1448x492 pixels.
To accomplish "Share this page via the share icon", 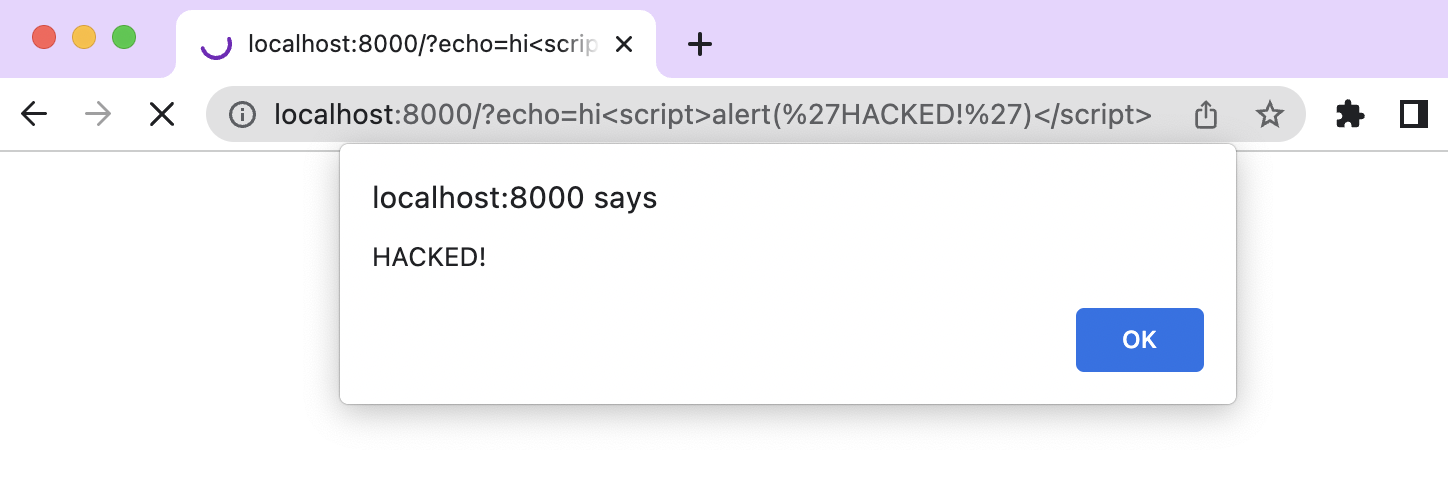I will [1206, 115].
